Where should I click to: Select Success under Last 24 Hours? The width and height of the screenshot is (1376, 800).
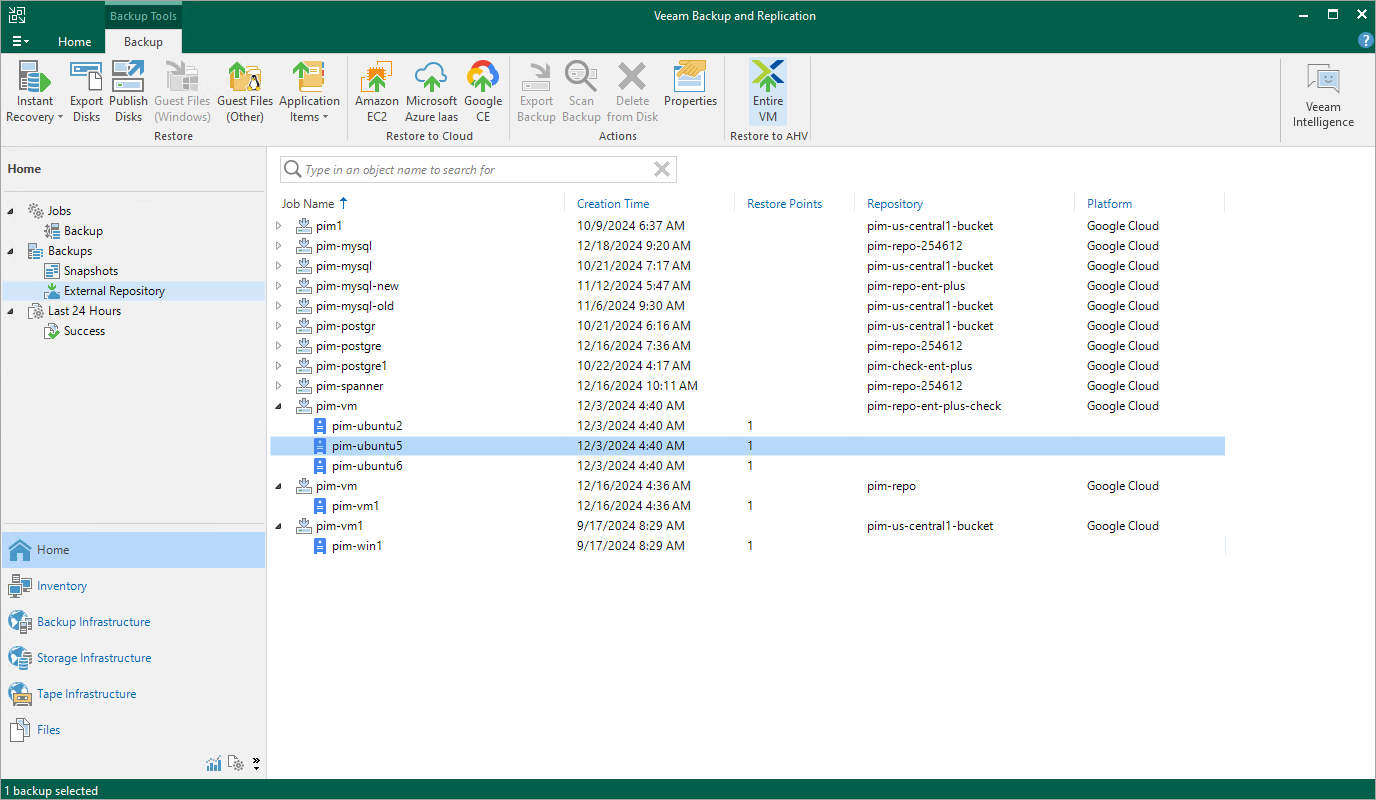[84, 331]
